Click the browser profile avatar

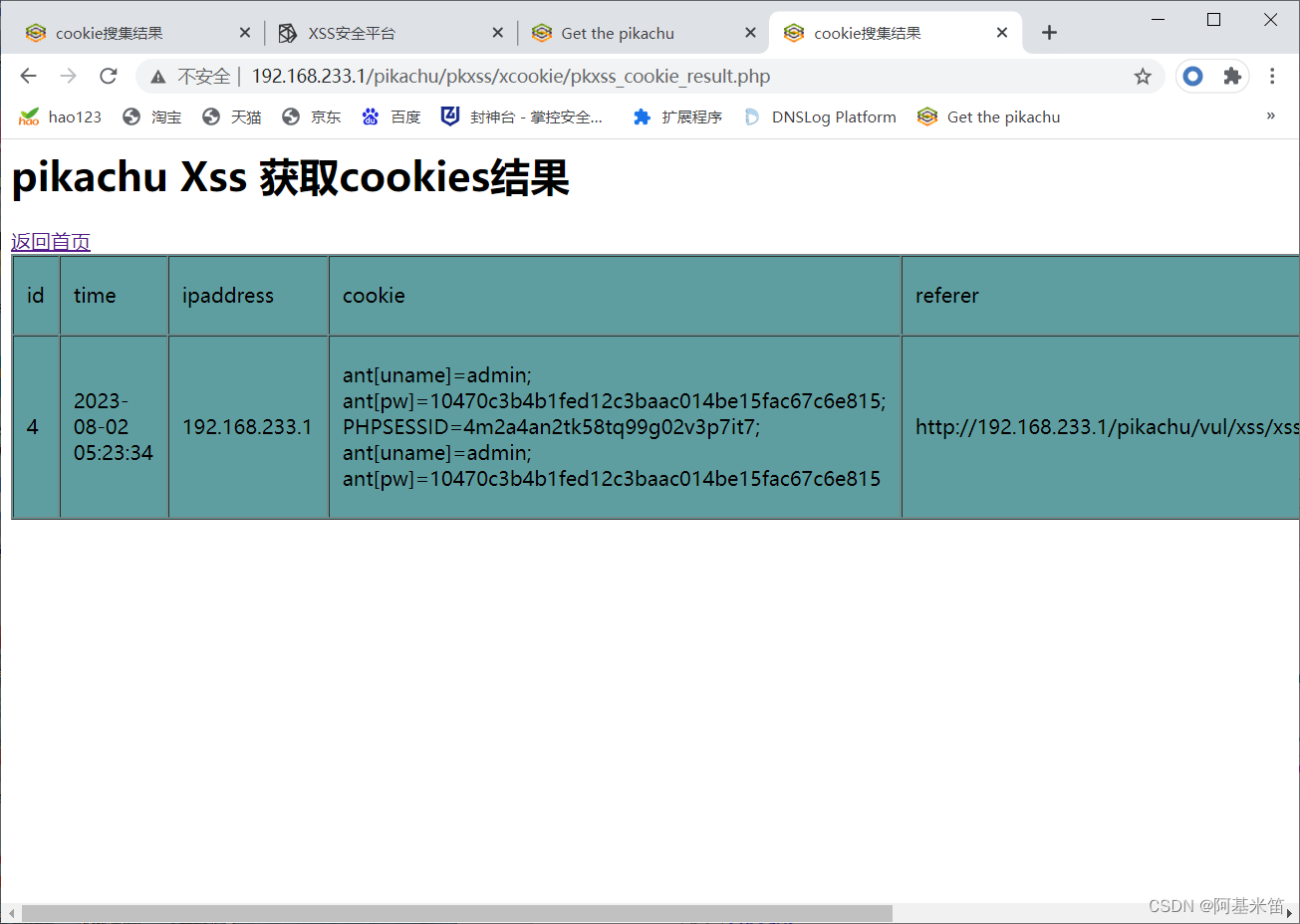1191,76
